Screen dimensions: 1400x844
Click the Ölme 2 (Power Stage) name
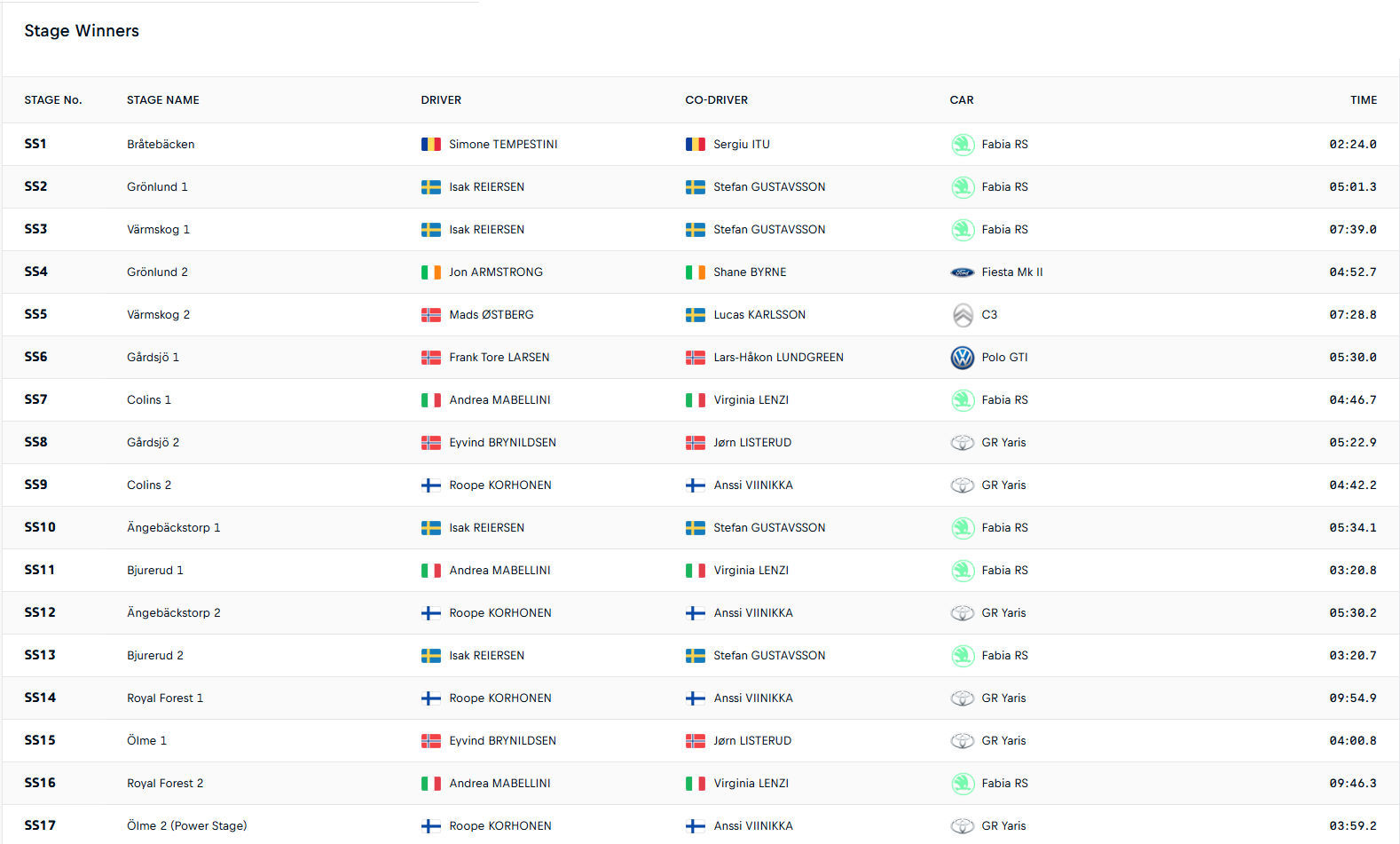point(186,826)
